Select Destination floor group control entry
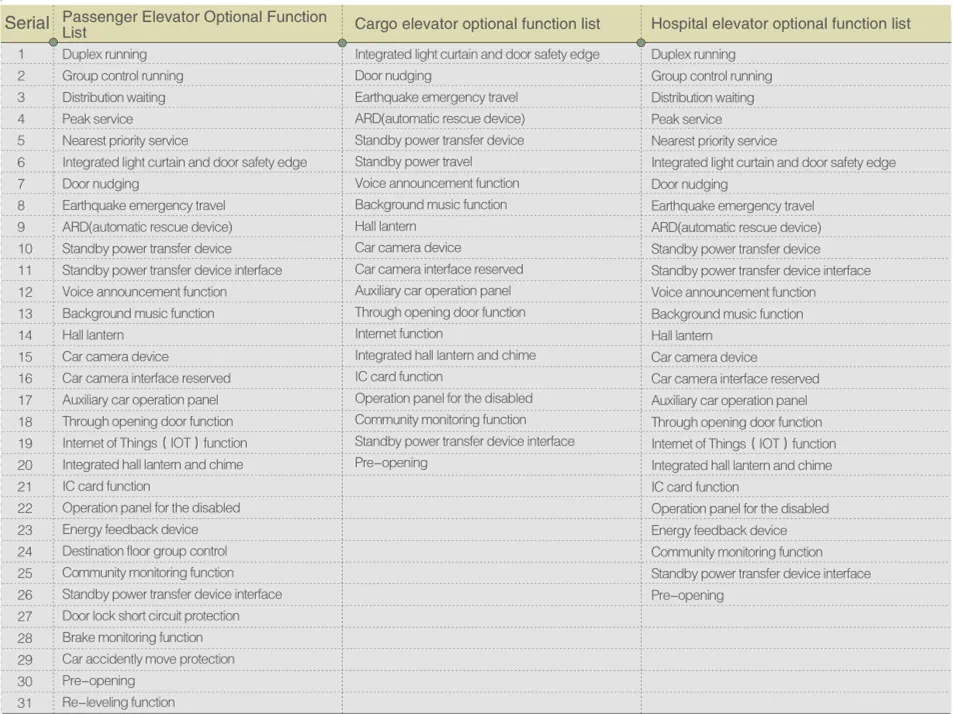 tap(144, 551)
